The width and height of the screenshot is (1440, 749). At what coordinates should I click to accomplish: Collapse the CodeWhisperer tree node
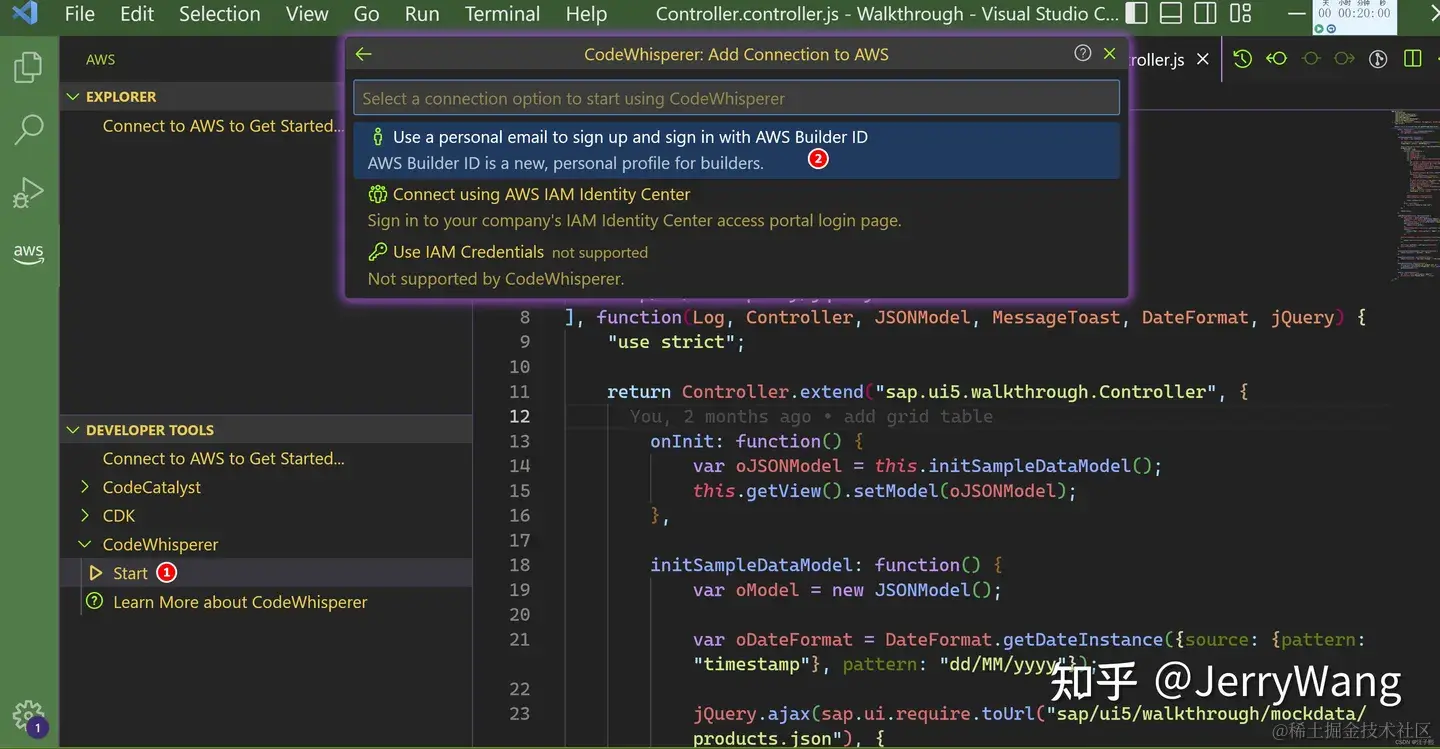[84, 545]
